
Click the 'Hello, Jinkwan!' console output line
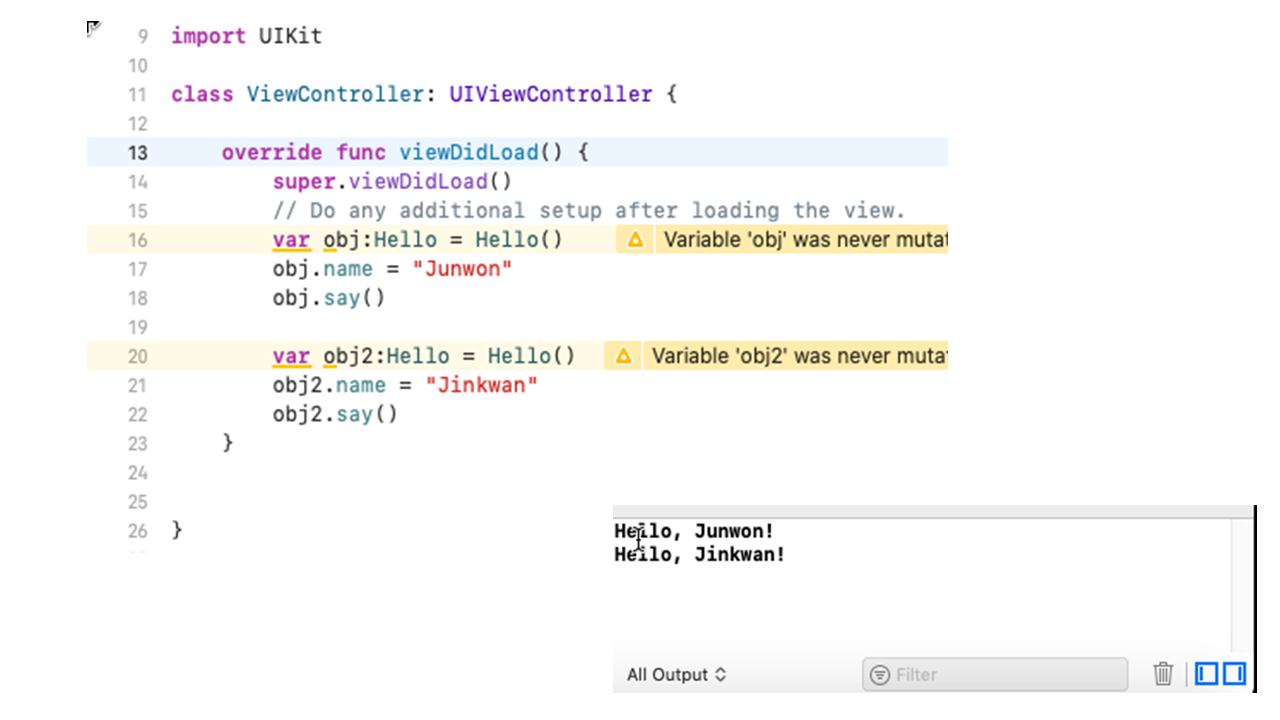tap(700, 555)
